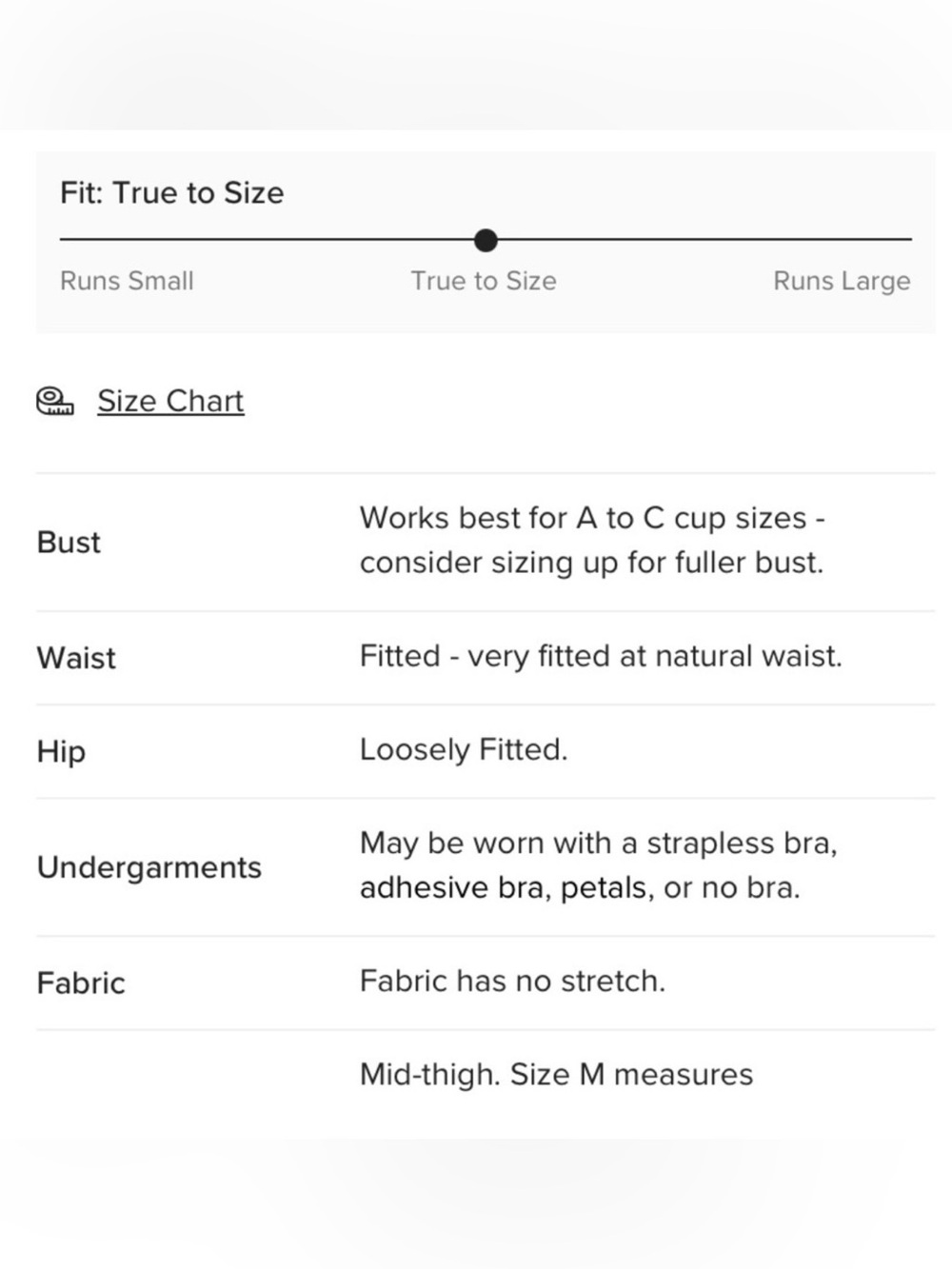The image size is (952, 1269).
Task: Select the Runs Small label
Action: [127, 281]
